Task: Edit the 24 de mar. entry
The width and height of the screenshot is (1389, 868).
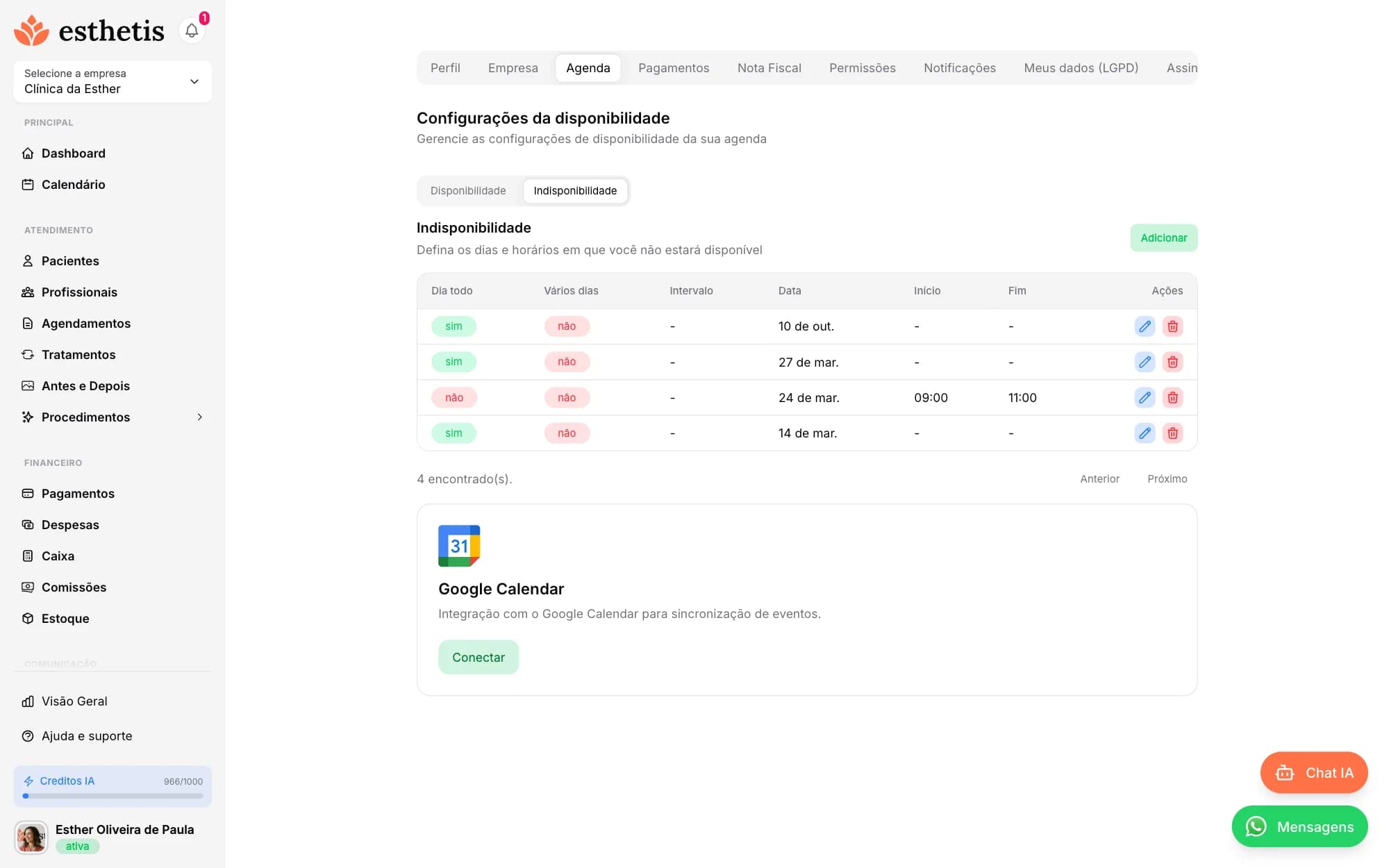Action: 1145,398
